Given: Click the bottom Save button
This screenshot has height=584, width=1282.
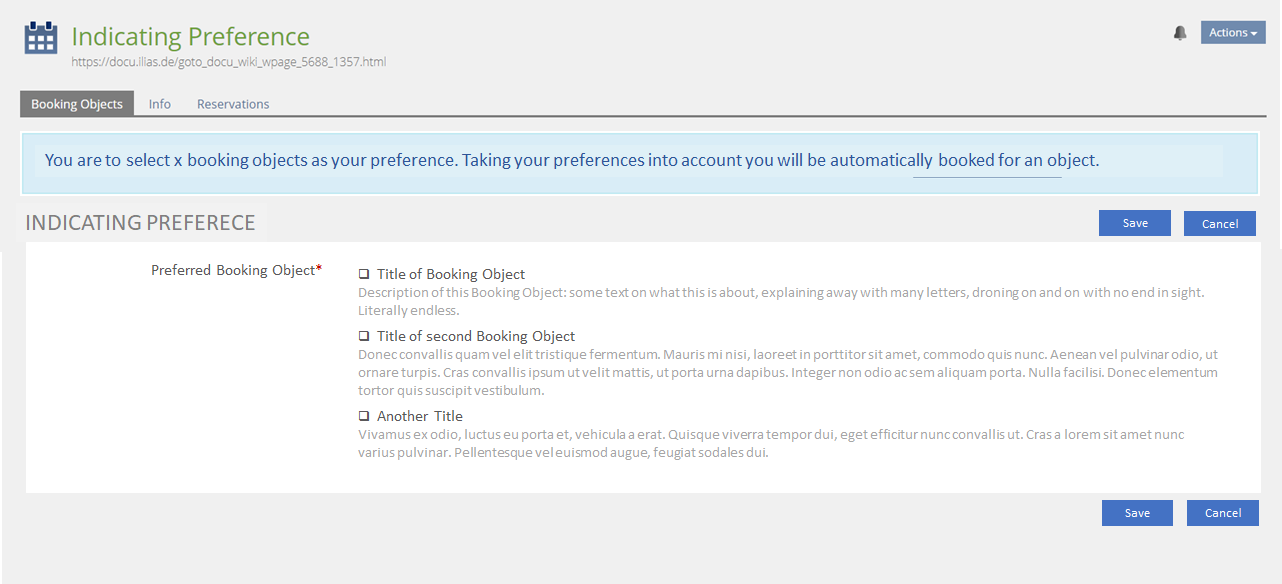Looking at the screenshot, I should tap(1137, 513).
